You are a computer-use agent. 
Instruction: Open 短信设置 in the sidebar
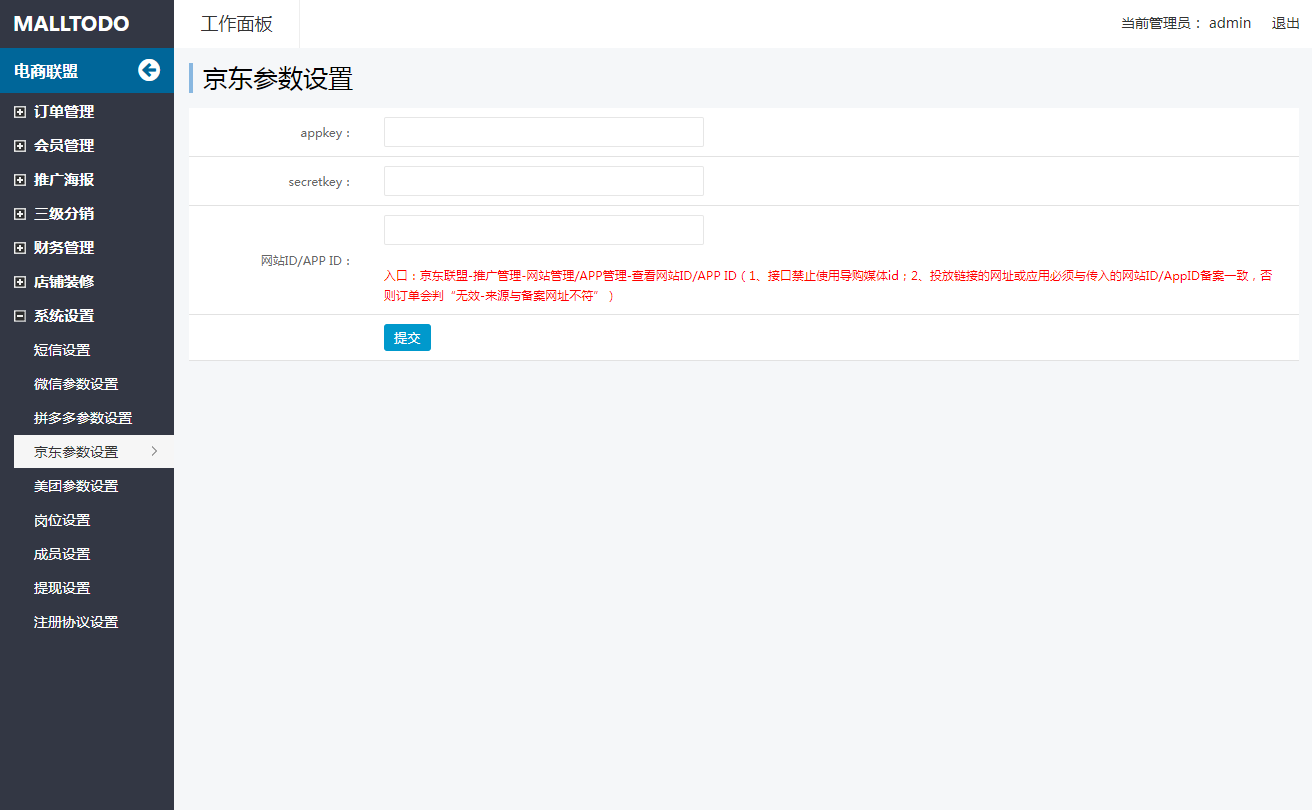[x=62, y=350]
